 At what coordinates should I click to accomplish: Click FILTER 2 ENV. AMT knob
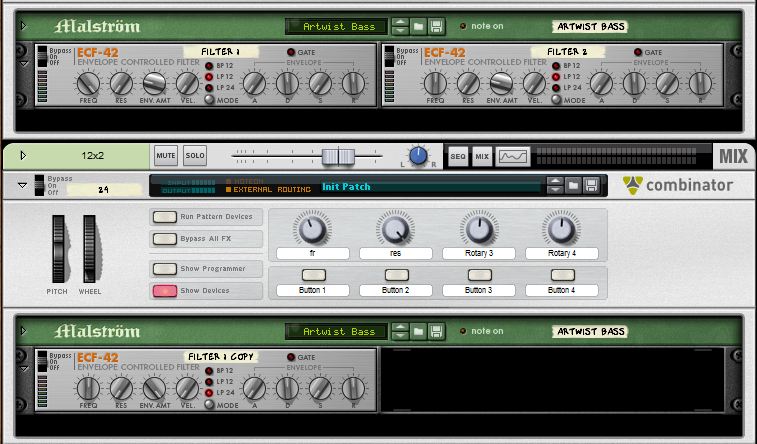(501, 83)
